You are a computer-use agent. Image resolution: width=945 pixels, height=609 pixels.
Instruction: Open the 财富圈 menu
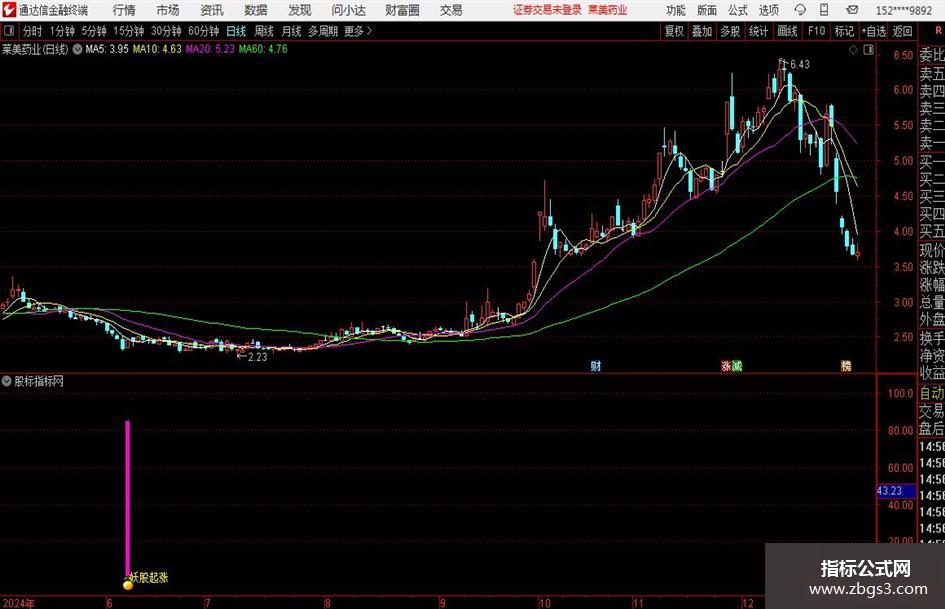click(402, 10)
